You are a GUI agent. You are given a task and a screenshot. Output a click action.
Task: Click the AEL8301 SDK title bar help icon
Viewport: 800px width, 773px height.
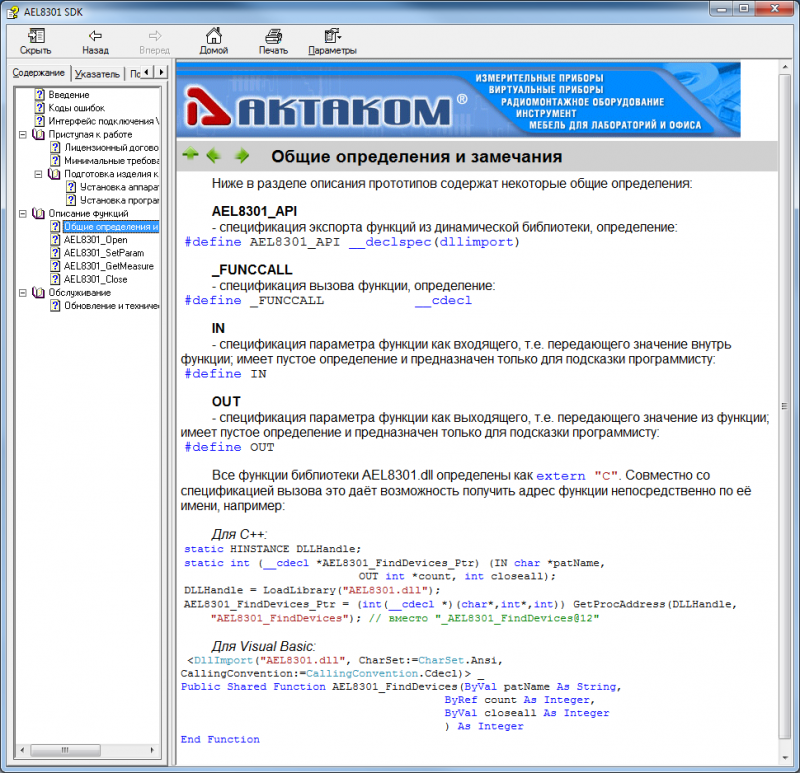point(13,12)
